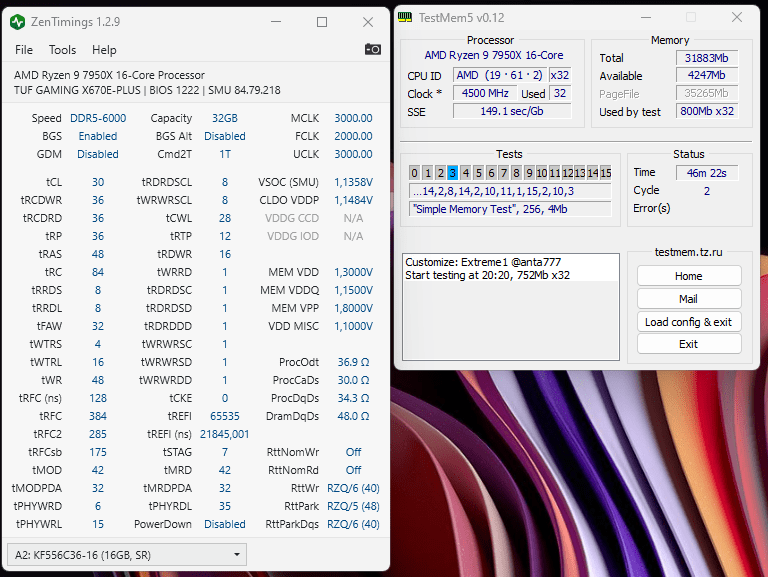Click the Mail button in TestMem5
The height and width of the screenshot is (577, 768).
(x=689, y=299)
